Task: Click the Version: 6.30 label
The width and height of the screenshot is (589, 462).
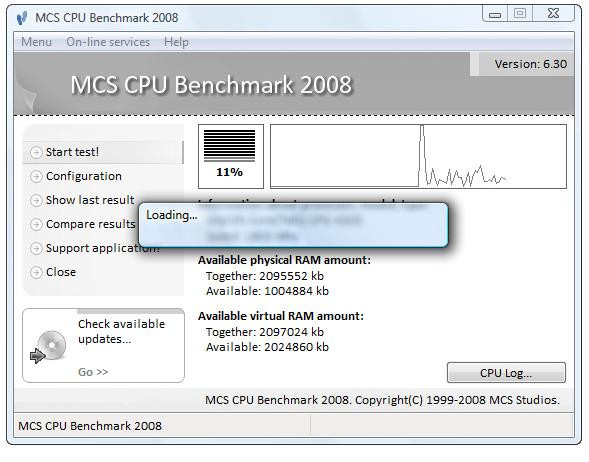Action: point(530,64)
